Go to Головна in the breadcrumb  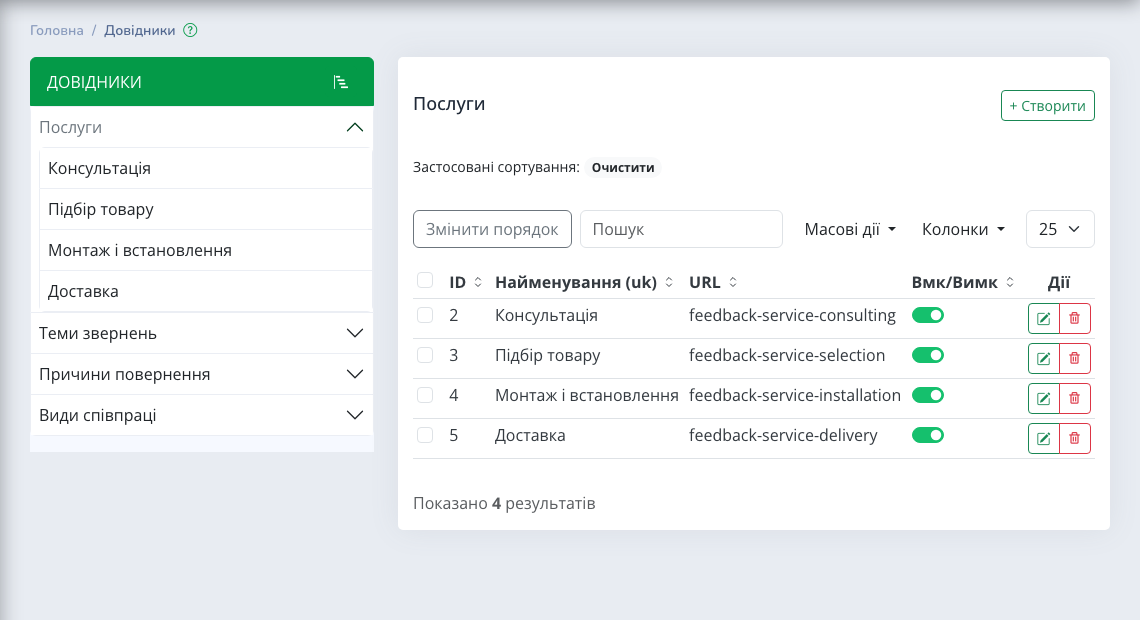coord(57,31)
